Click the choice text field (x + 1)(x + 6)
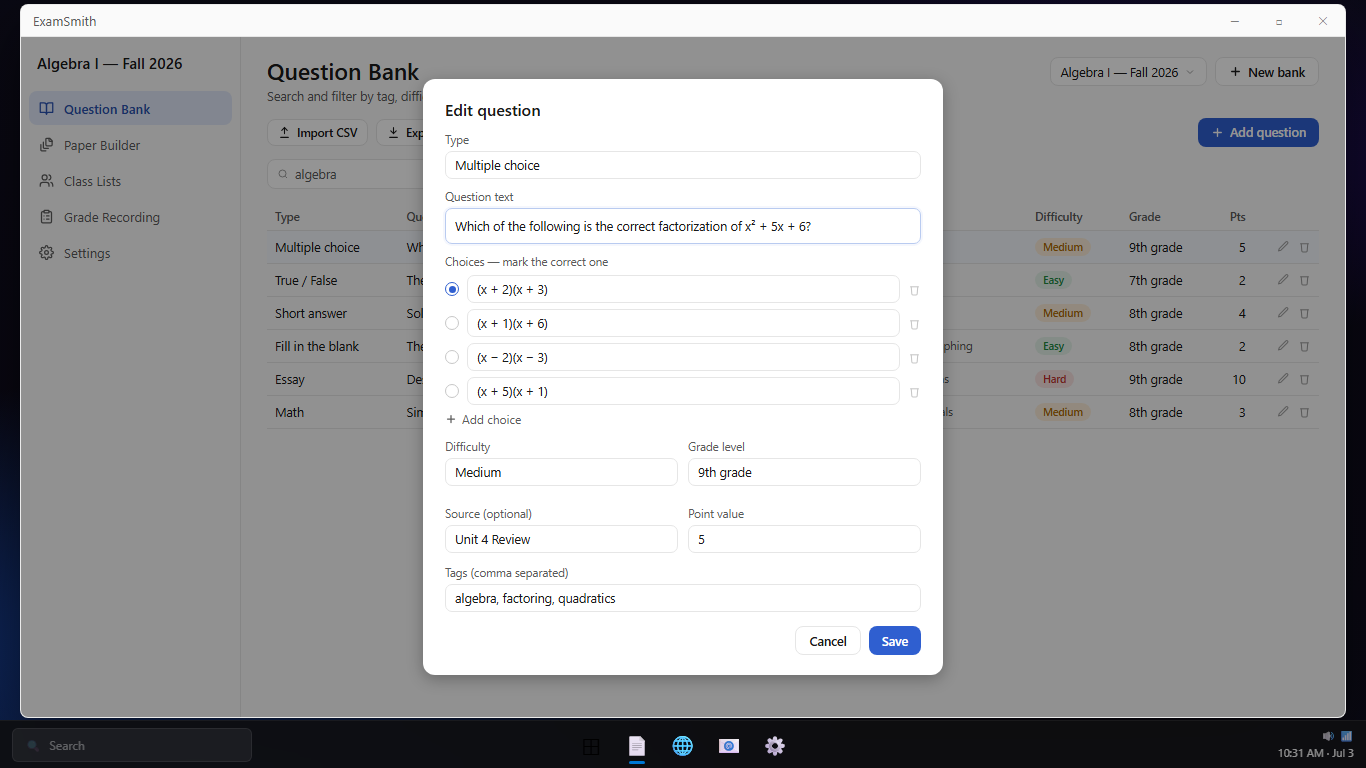 pyautogui.click(x=683, y=323)
